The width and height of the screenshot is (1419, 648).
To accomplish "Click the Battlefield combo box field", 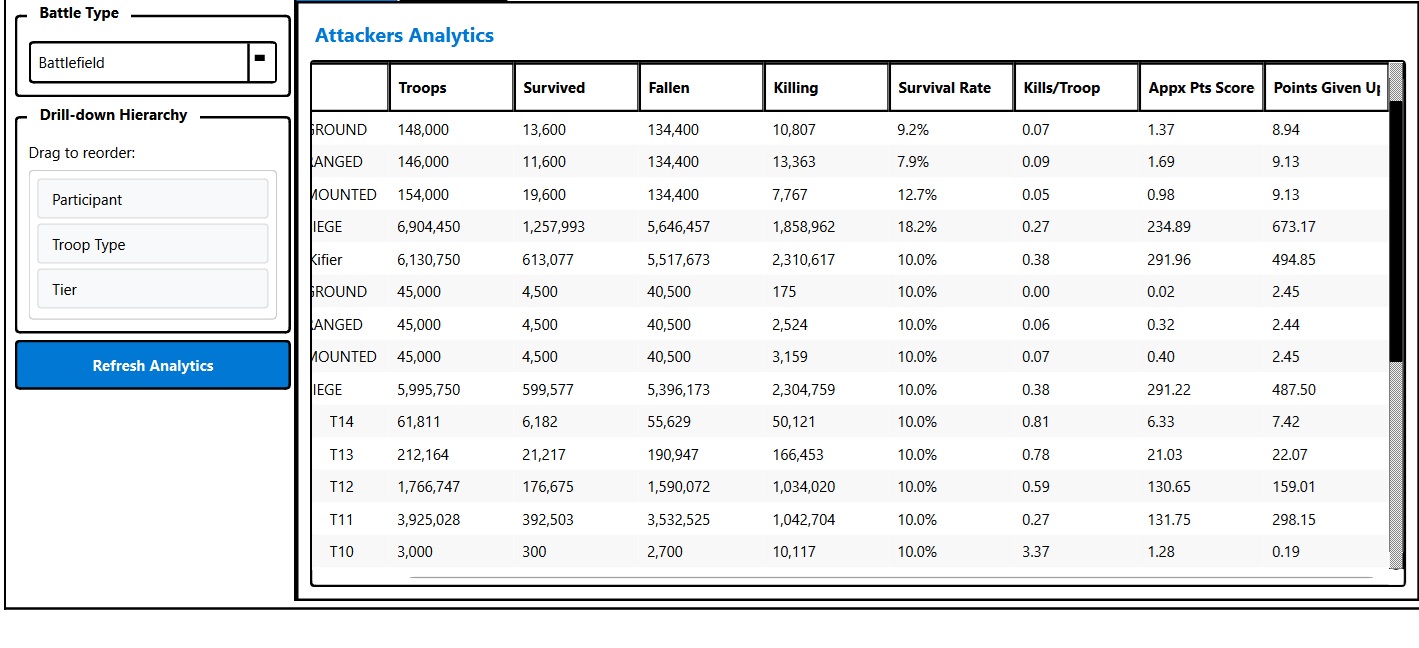I will point(139,62).
